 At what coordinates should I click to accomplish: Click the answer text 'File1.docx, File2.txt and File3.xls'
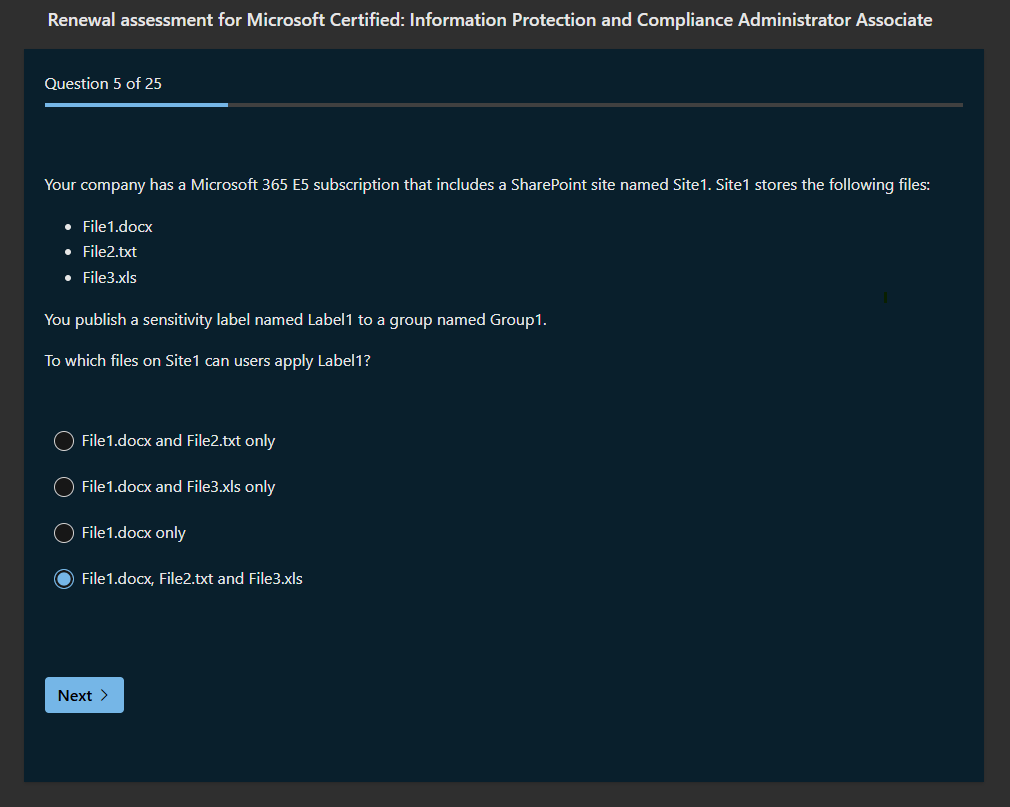click(192, 579)
